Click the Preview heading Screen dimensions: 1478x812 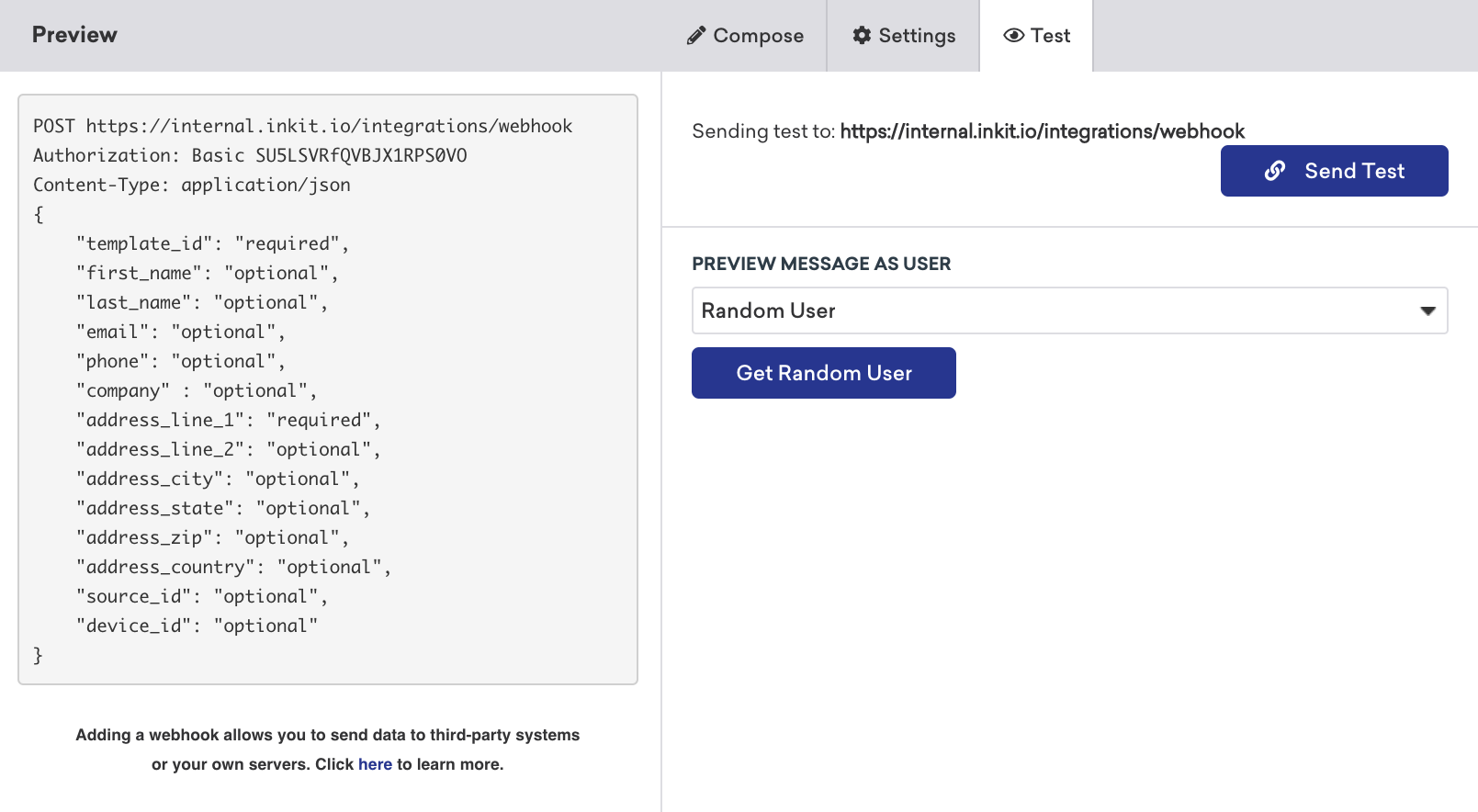[x=74, y=35]
